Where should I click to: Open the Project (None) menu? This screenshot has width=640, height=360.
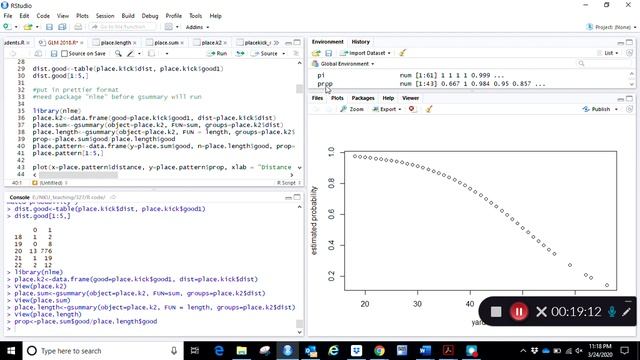(x=611, y=27)
